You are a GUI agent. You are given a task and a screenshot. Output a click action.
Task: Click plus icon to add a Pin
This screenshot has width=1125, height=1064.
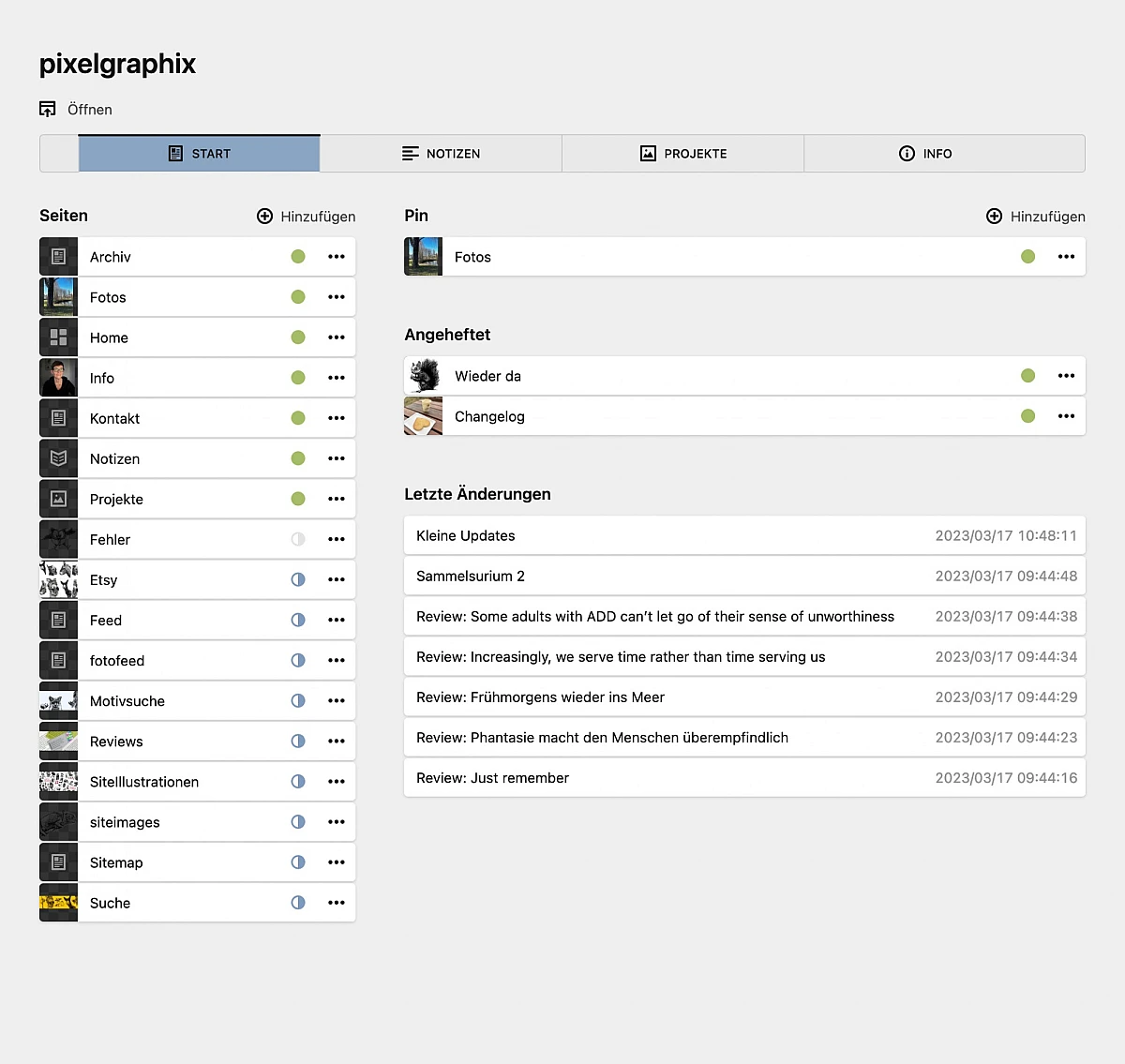pyautogui.click(x=995, y=217)
